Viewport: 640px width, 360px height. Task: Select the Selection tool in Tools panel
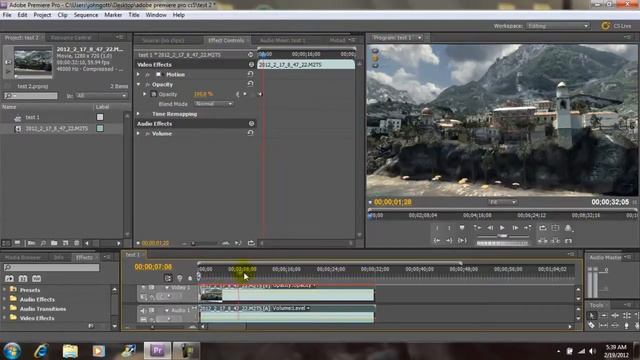[592, 315]
